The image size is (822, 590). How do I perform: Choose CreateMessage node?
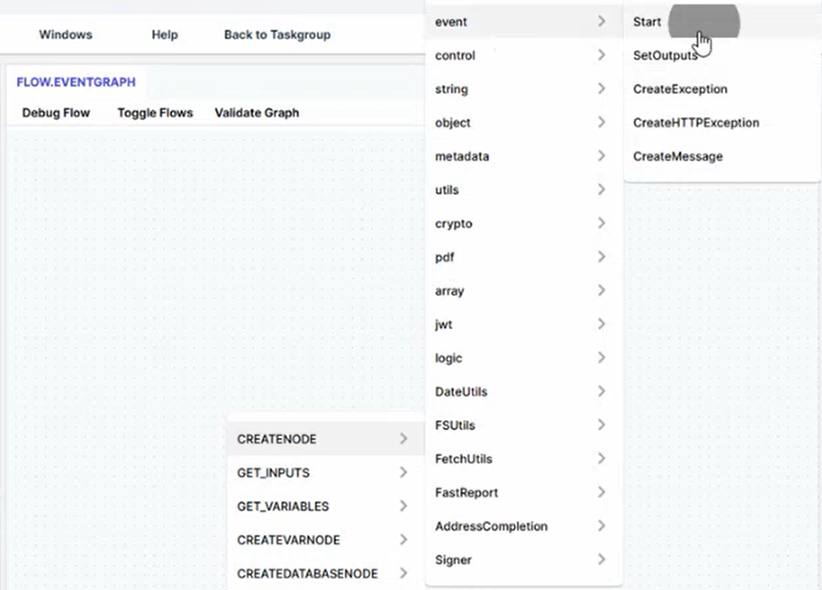point(722,156)
